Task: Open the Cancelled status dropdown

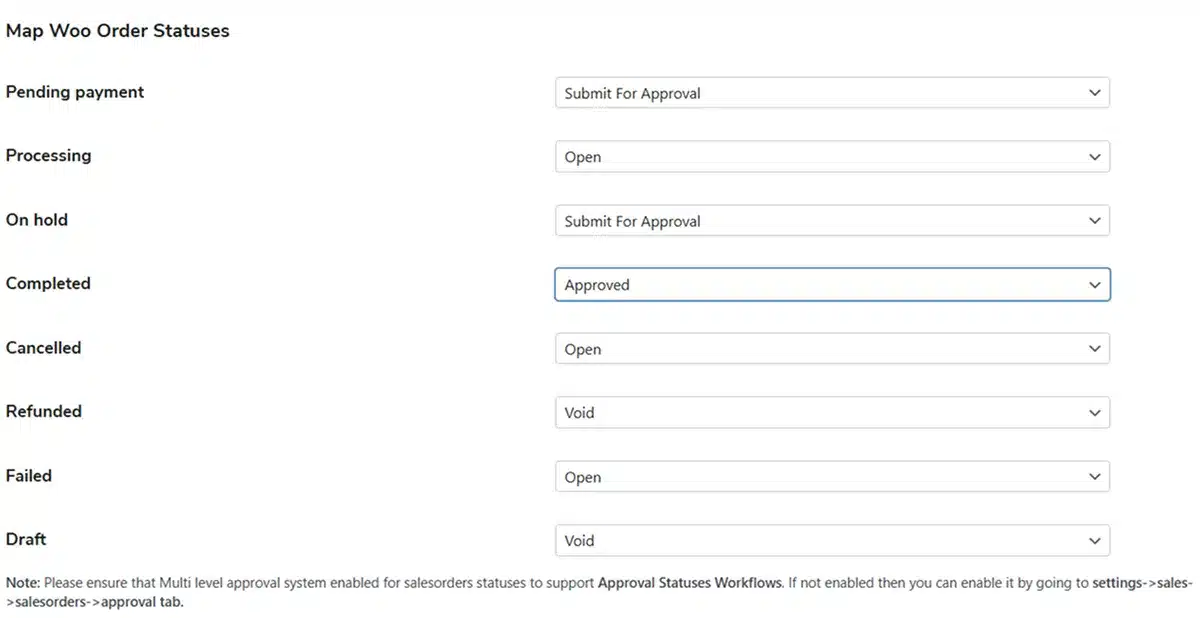Action: [832, 348]
